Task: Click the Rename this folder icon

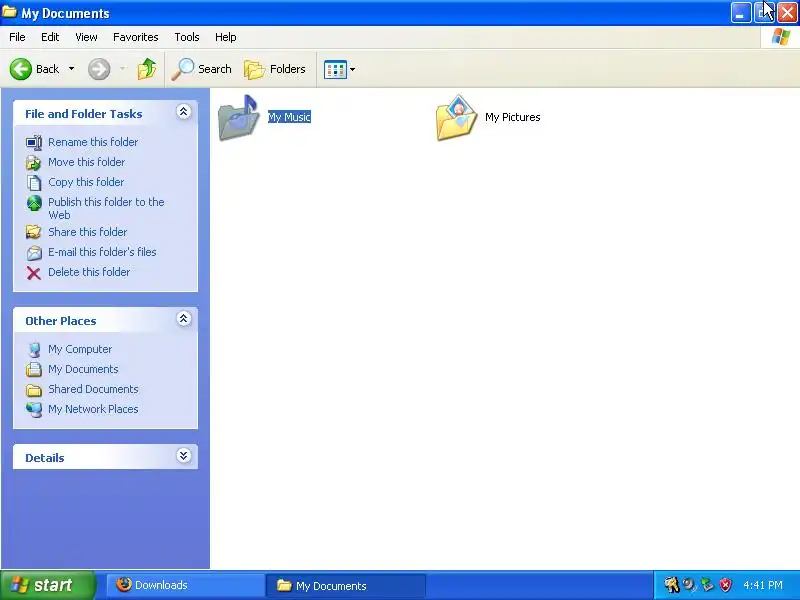Action: pyautogui.click(x=34, y=142)
